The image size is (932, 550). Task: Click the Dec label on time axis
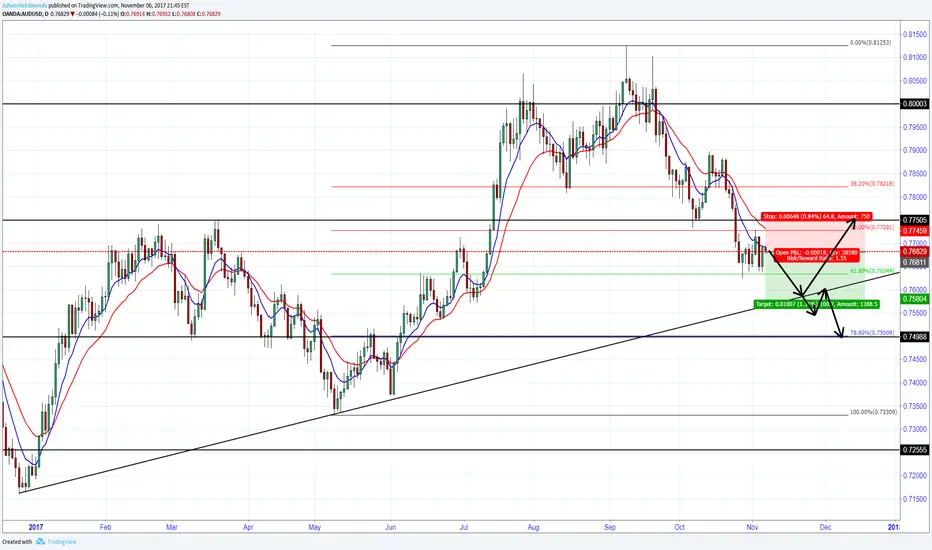click(825, 527)
